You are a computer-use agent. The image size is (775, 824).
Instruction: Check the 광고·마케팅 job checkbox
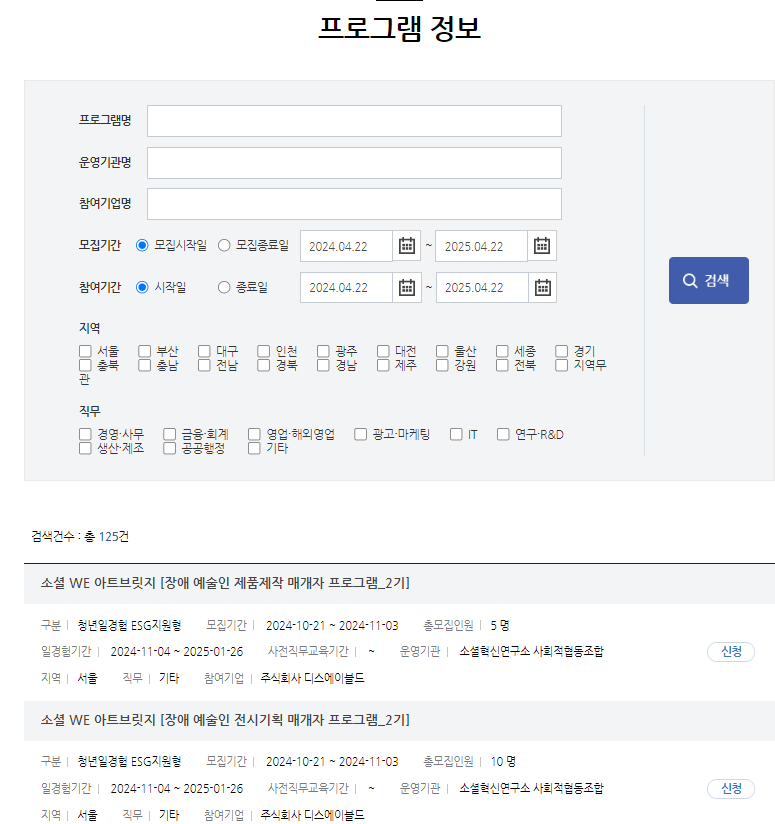click(x=360, y=434)
